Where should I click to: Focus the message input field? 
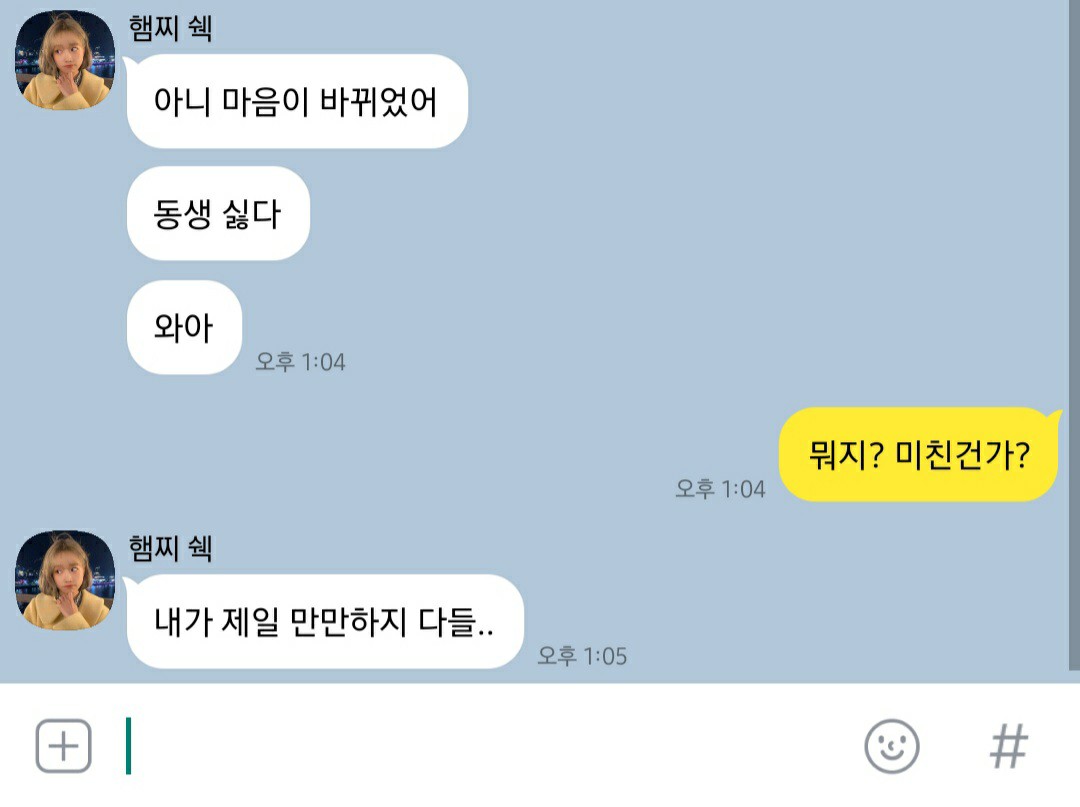click(x=482, y=746)
